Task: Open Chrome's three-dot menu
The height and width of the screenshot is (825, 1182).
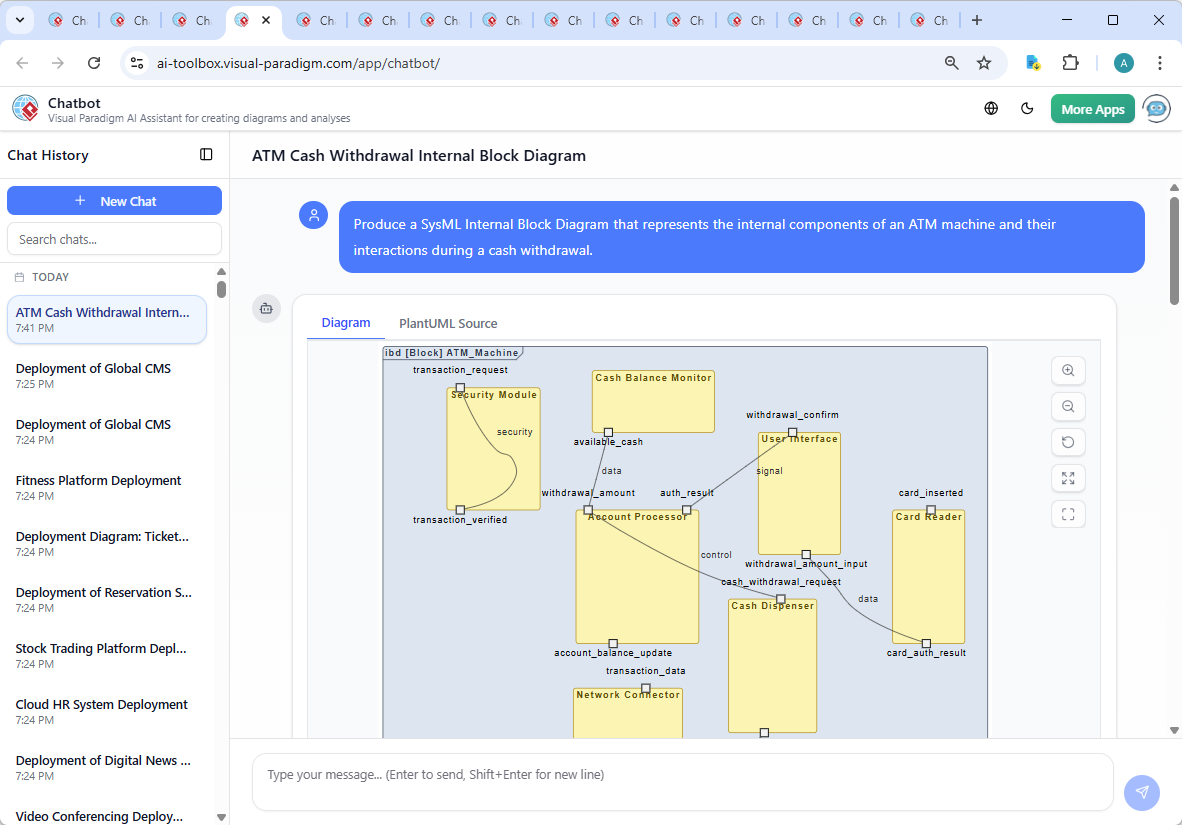Action: tap(1159, 62)
